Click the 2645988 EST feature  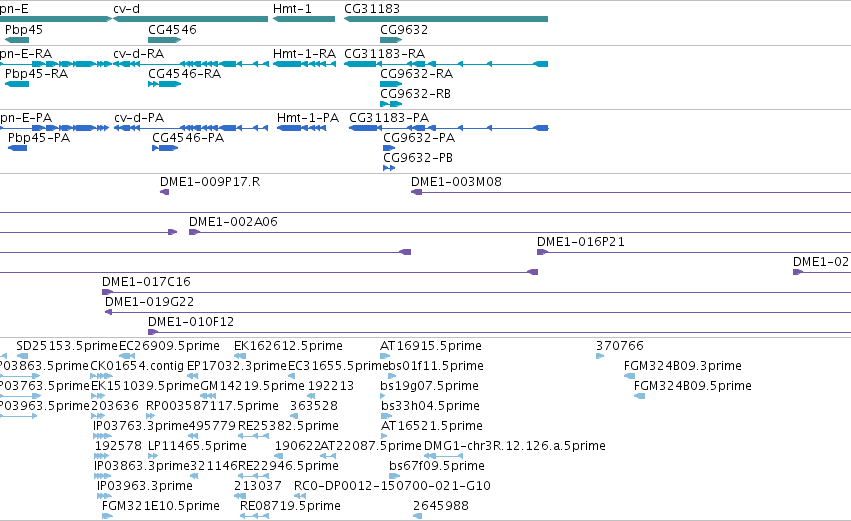[x=417, y=517]
